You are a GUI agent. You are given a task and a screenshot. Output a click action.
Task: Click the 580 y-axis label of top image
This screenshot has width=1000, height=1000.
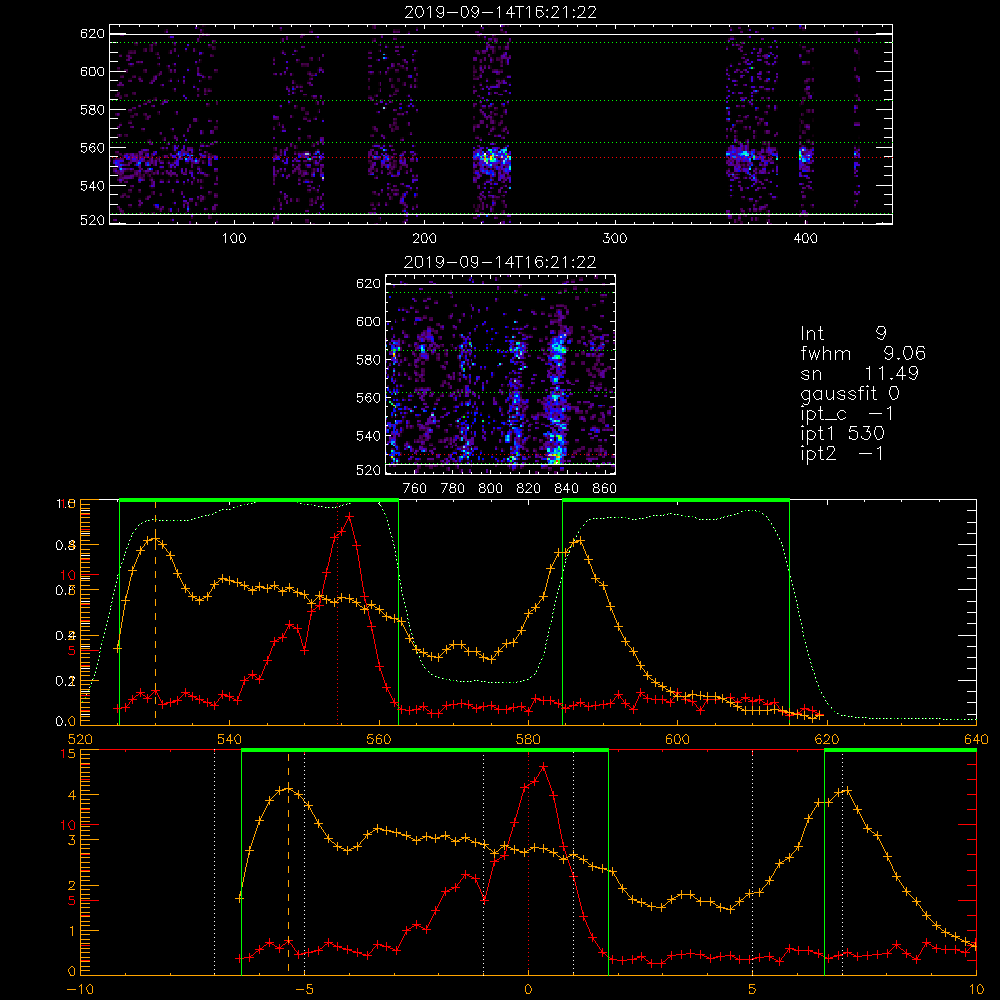click(92, 110)
